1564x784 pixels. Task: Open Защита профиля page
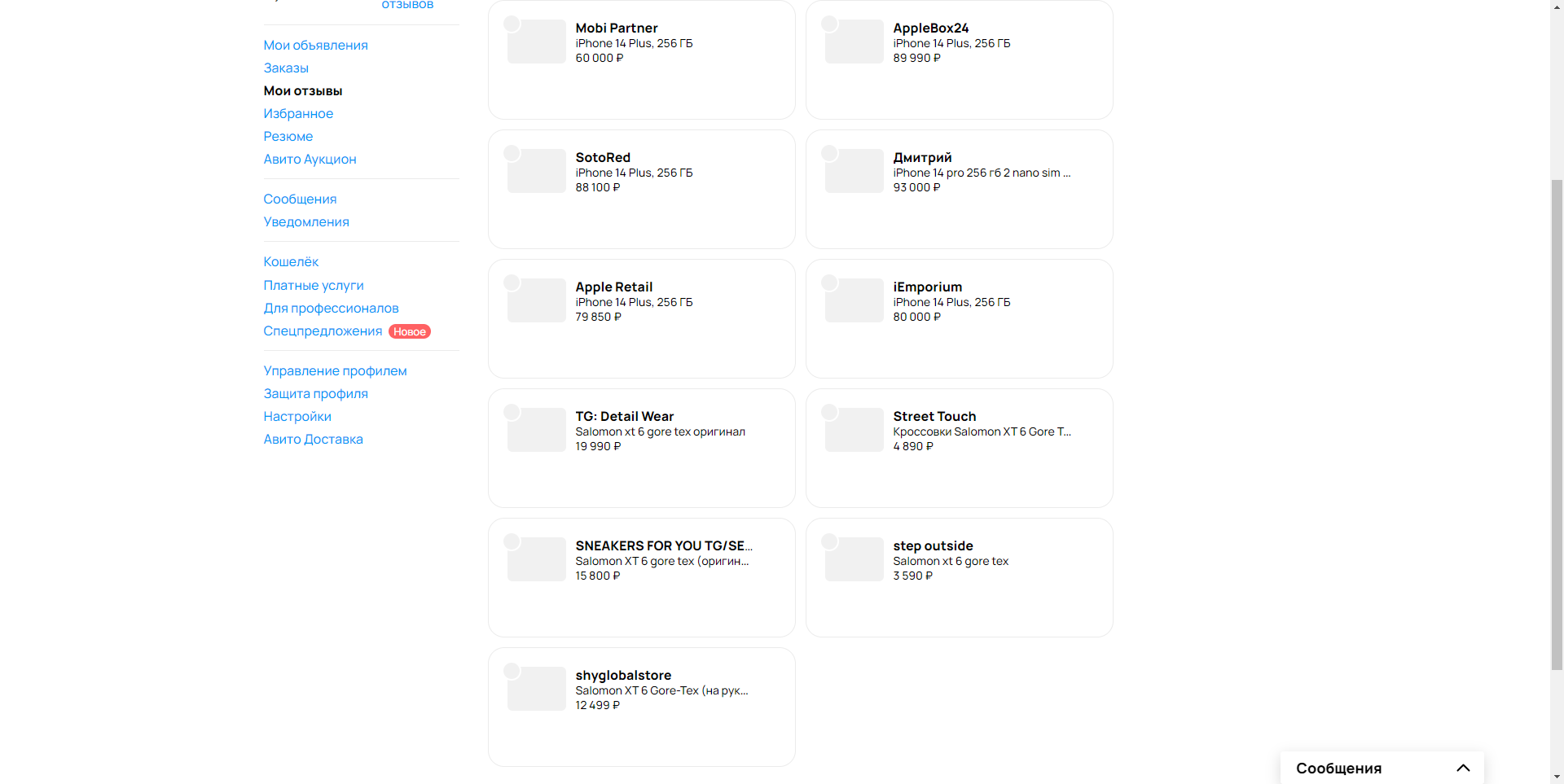(315, 393)
